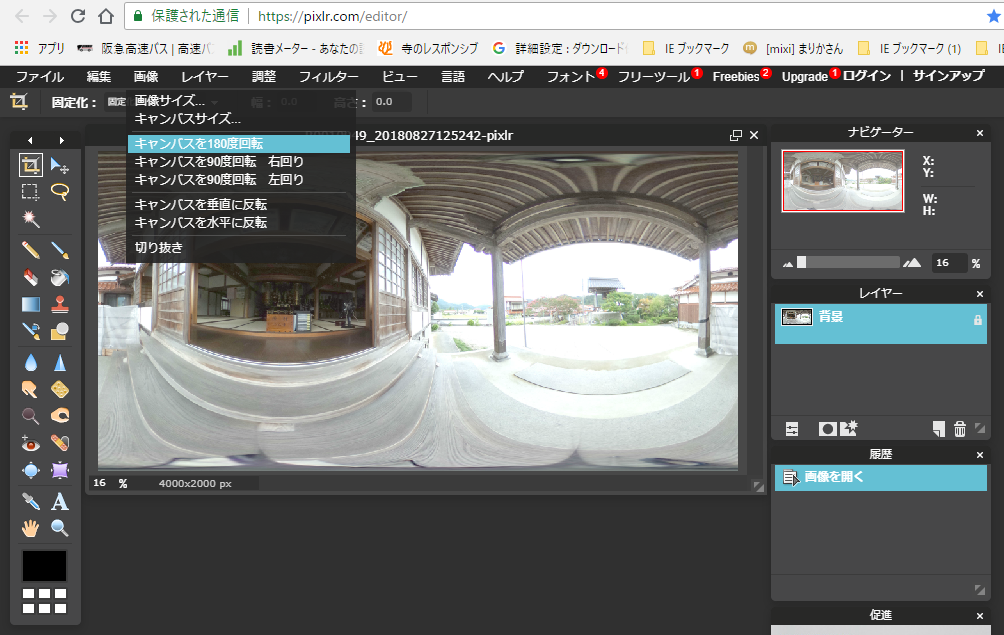Viewport: 1004px width, 635px height.
Task: Expand toolbox with the right arrow
Action: [61, 140]
